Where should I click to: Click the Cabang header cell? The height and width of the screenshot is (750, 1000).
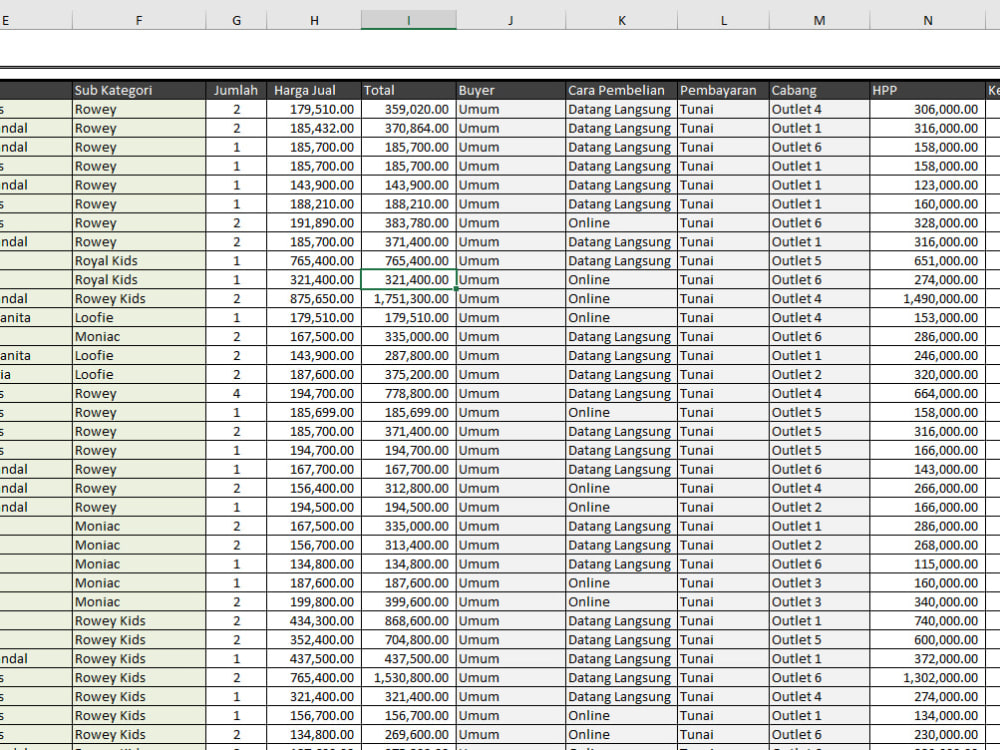tap(820, 91)
